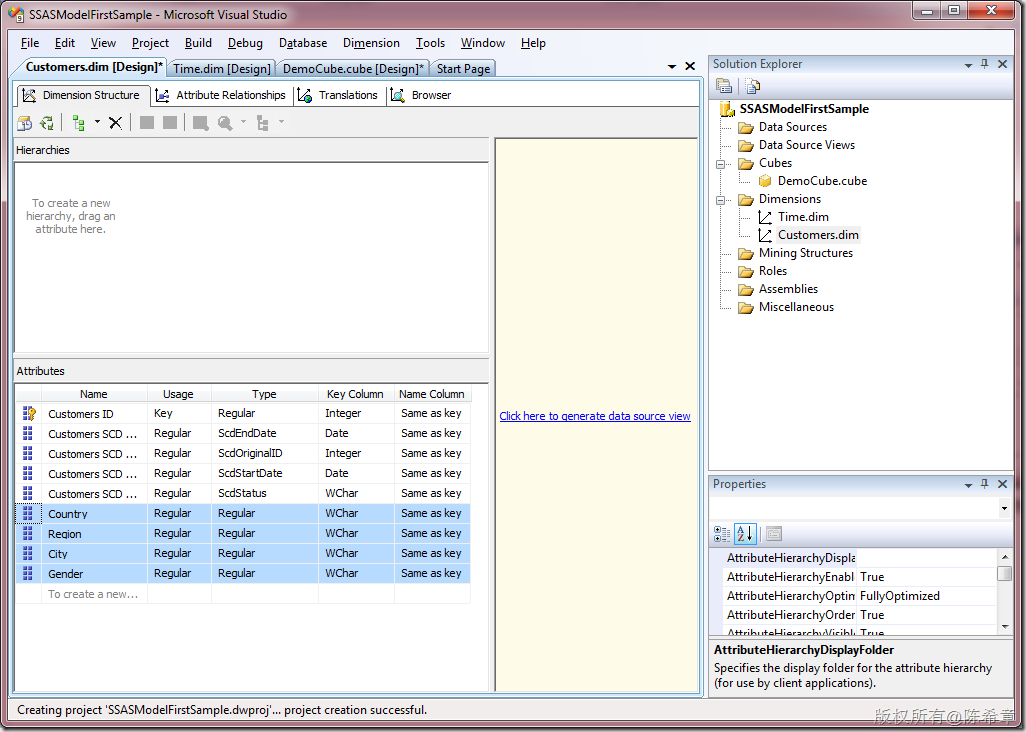1026x732 pixels.
Task: Open the attribute view mode dropdown arrow
Action: 97,122
